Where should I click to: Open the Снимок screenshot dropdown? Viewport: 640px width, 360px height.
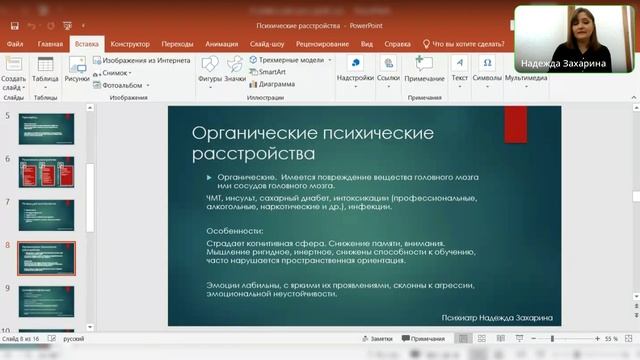point(112,73)
